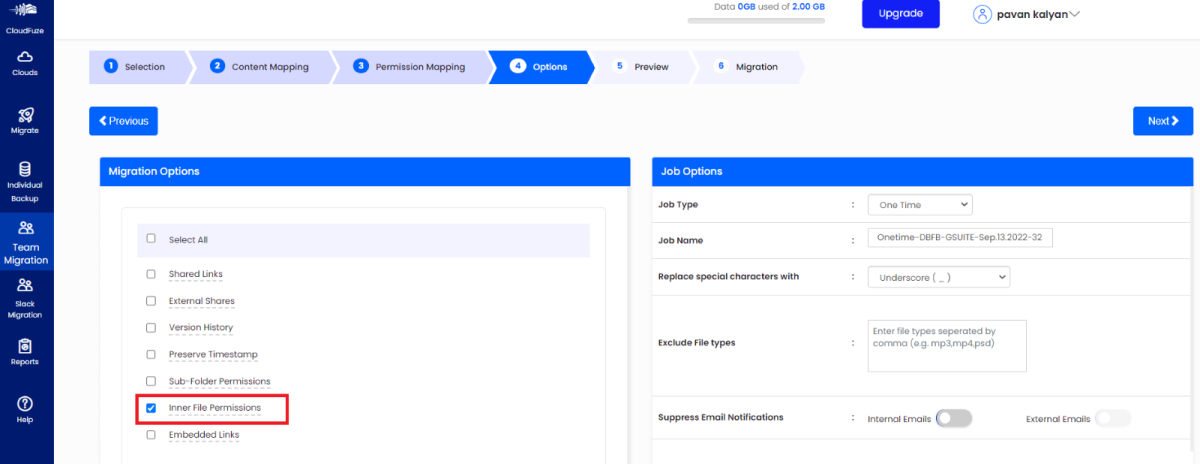Click the Help question mark icon
The height and width of the screenshot is (464, 1200).
click(x=26, y=404)
